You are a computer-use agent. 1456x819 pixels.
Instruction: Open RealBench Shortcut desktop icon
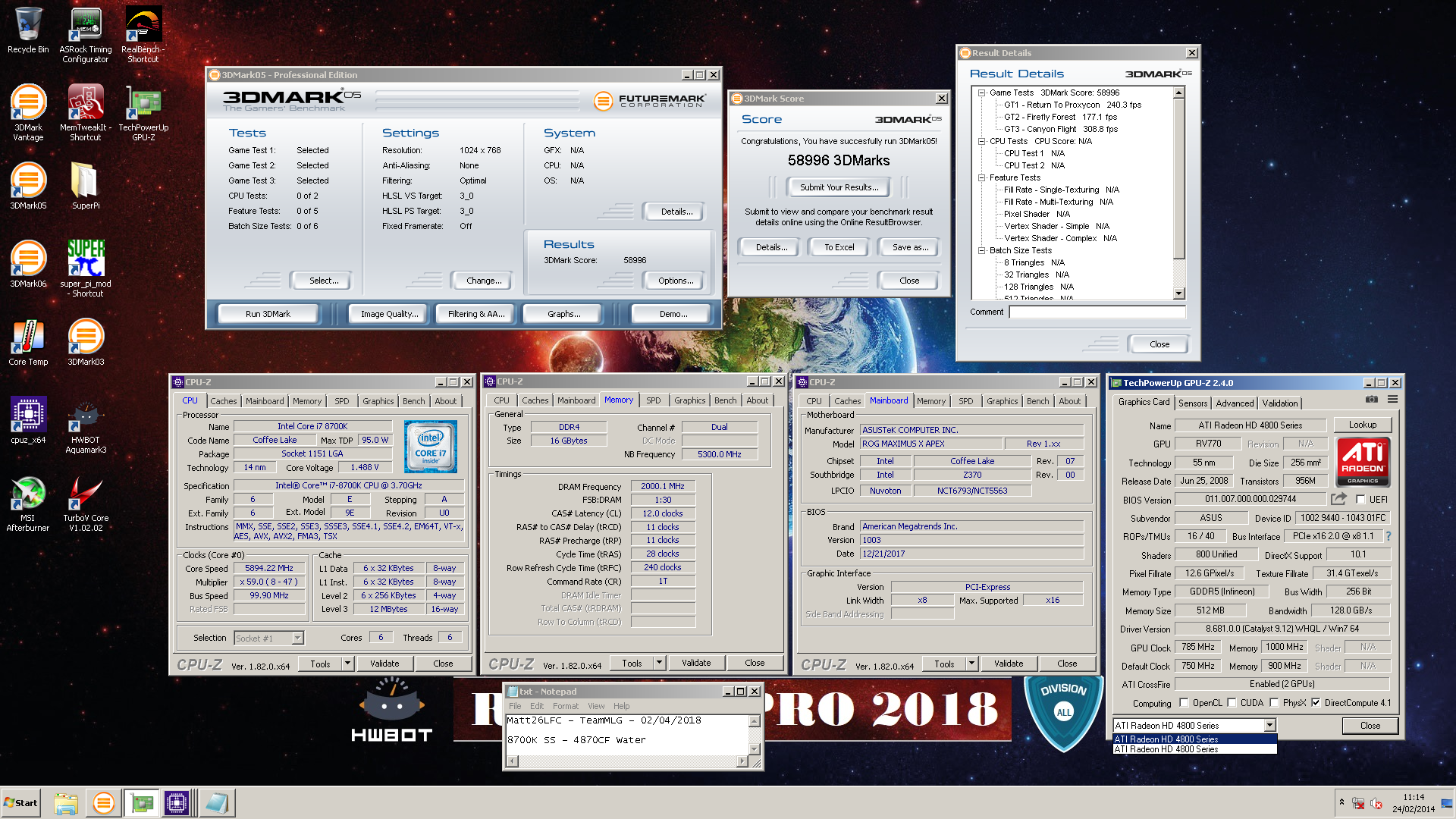point(143,35)
